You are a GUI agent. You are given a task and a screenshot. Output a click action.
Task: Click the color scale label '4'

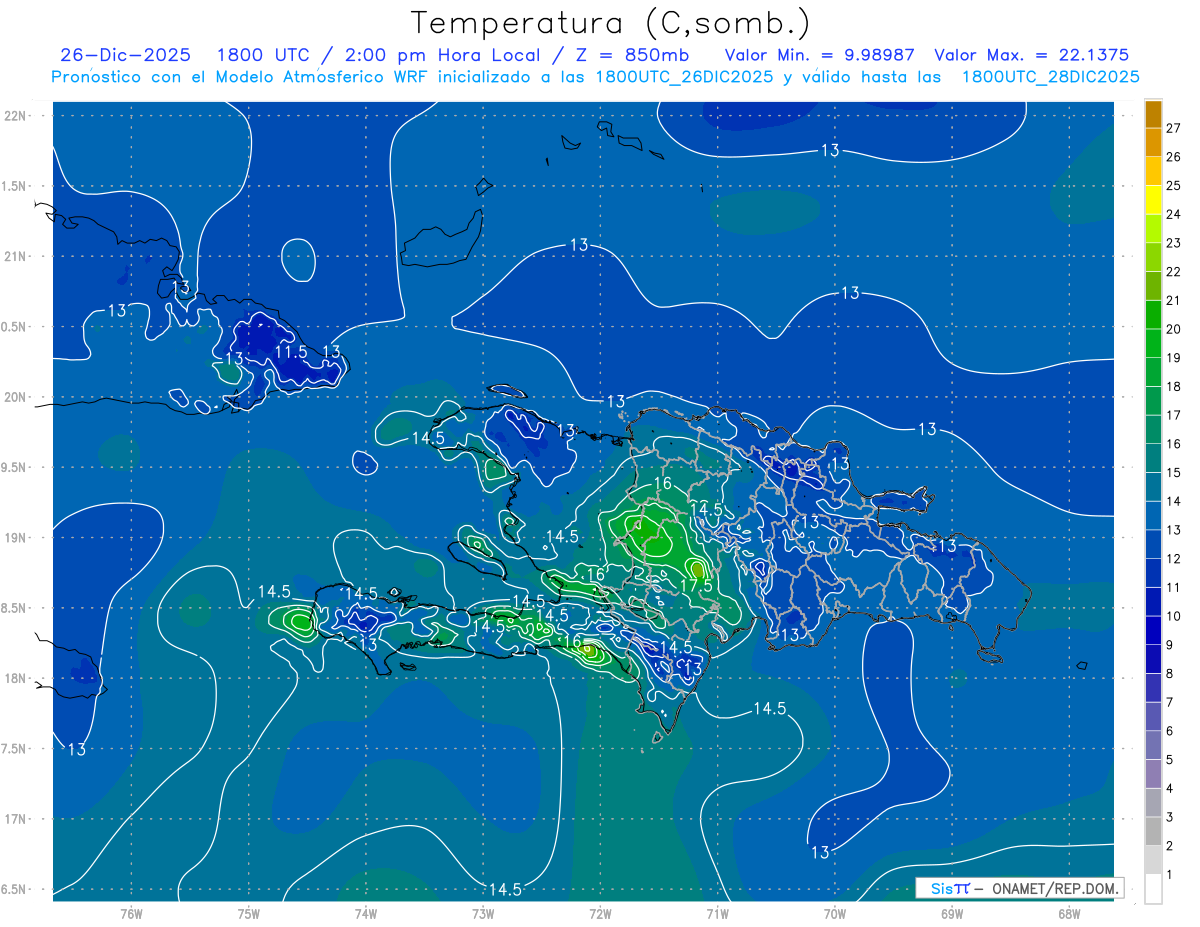point(1170,788)
